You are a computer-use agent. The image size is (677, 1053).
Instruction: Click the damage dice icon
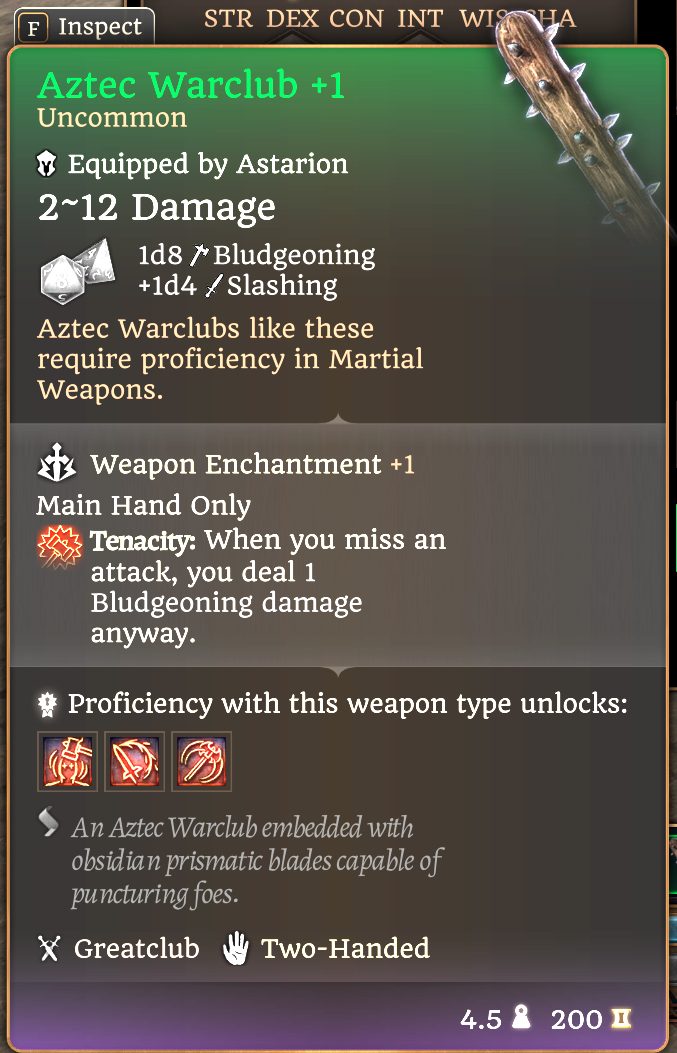click(75, 271)
